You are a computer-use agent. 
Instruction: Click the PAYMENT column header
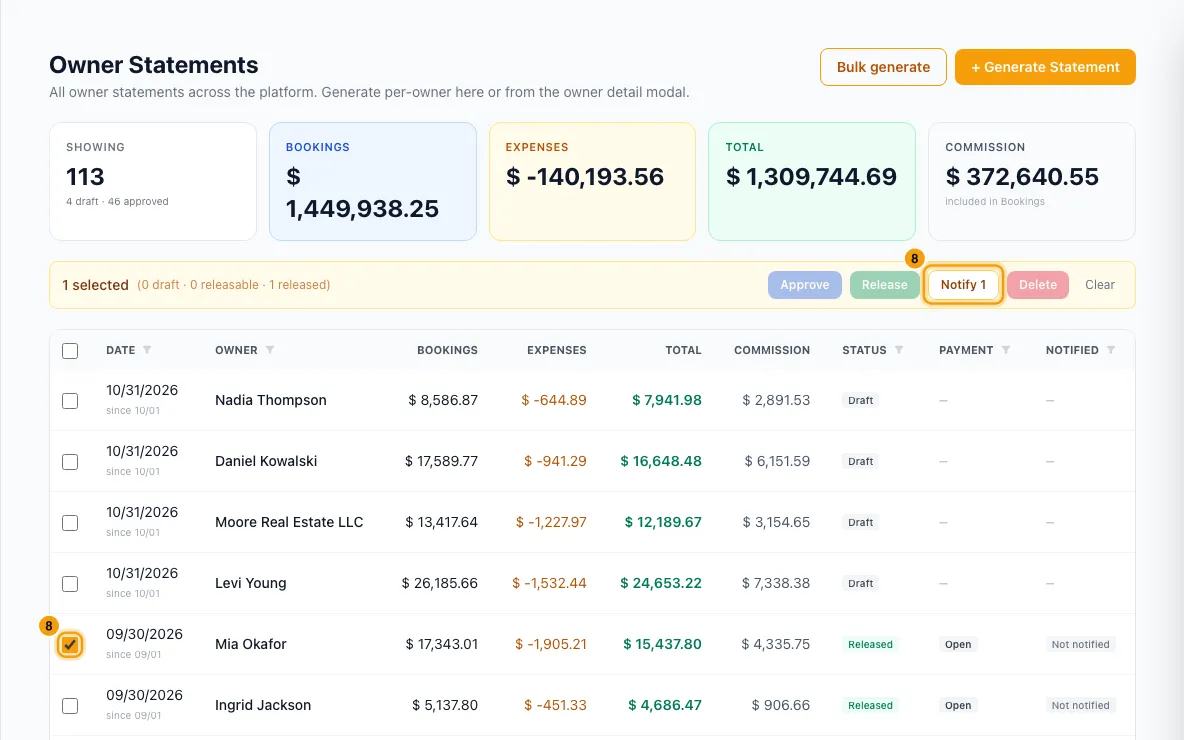coord(966,350)
